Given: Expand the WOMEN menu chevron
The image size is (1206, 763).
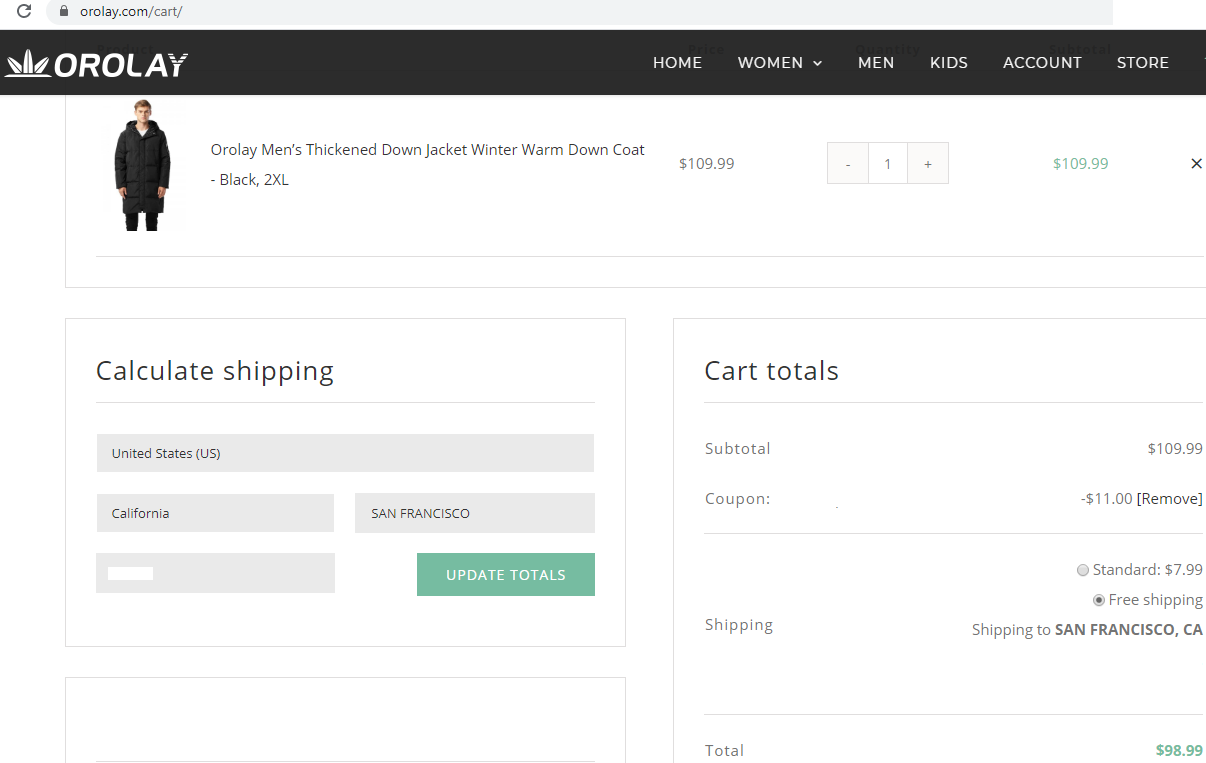Looking at the screenshot, I should tap(817, 63).
